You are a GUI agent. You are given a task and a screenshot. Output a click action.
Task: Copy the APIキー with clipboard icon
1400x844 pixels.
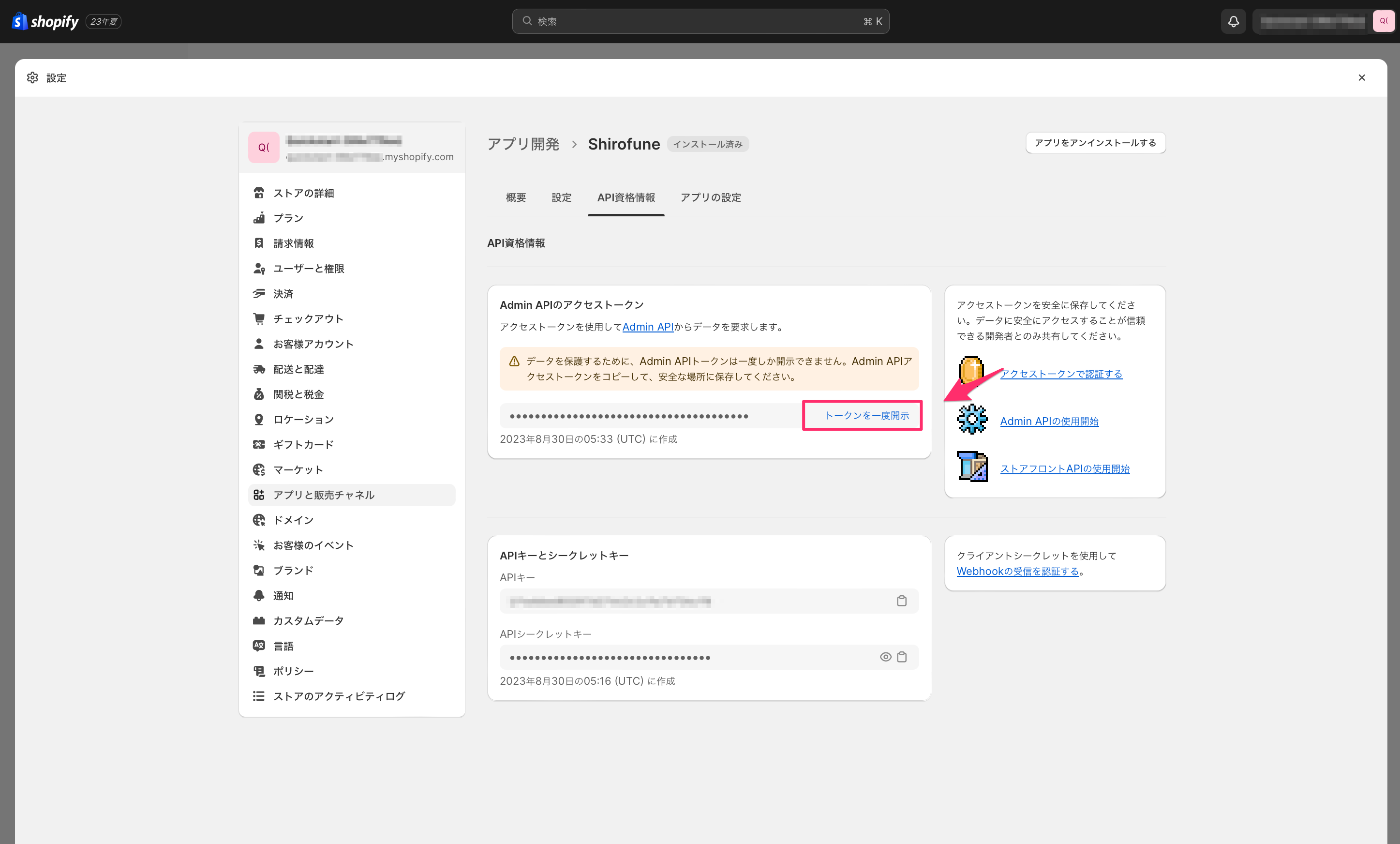click(902, 601)
